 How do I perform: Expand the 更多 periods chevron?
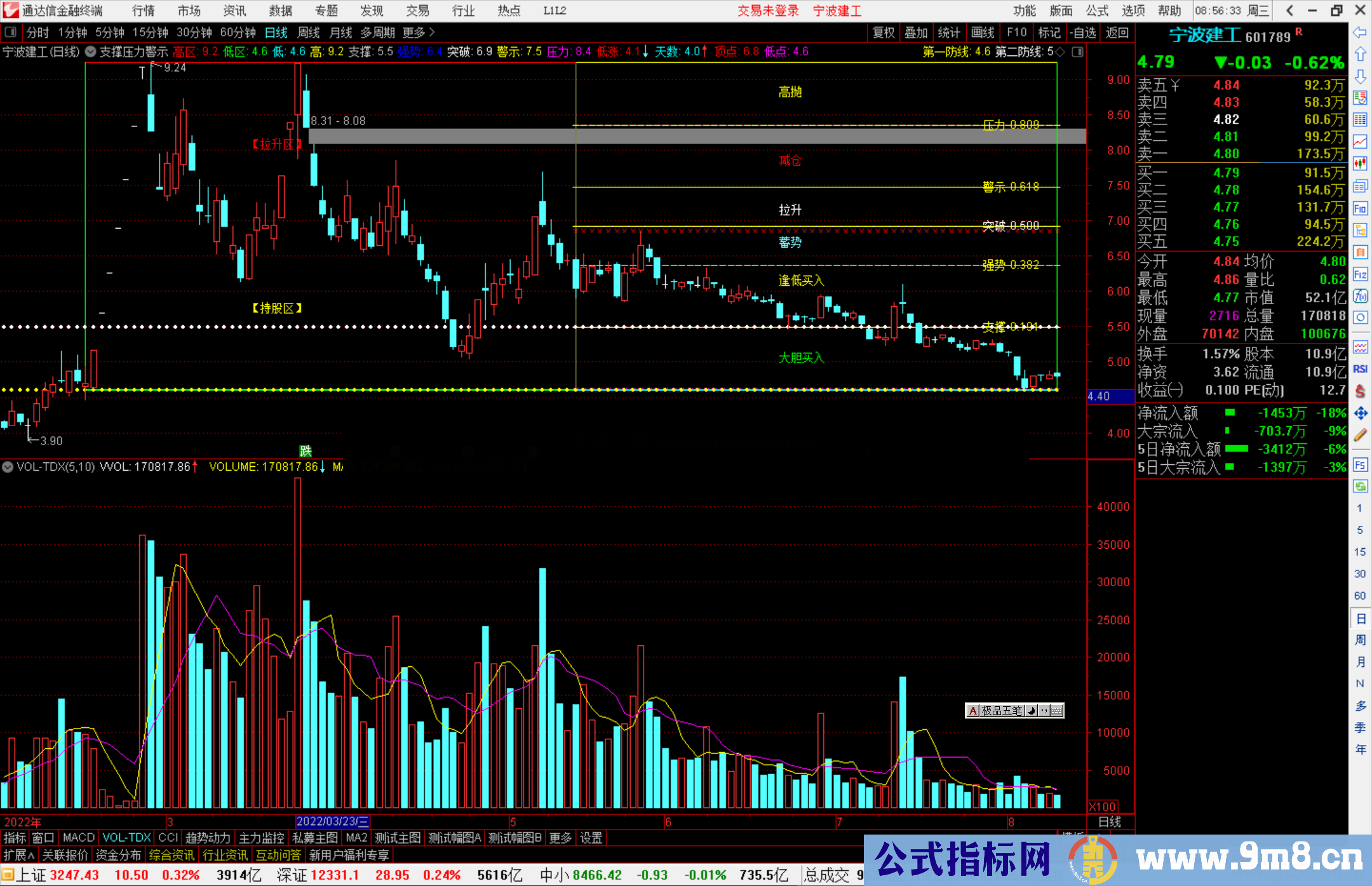point(432,32)
